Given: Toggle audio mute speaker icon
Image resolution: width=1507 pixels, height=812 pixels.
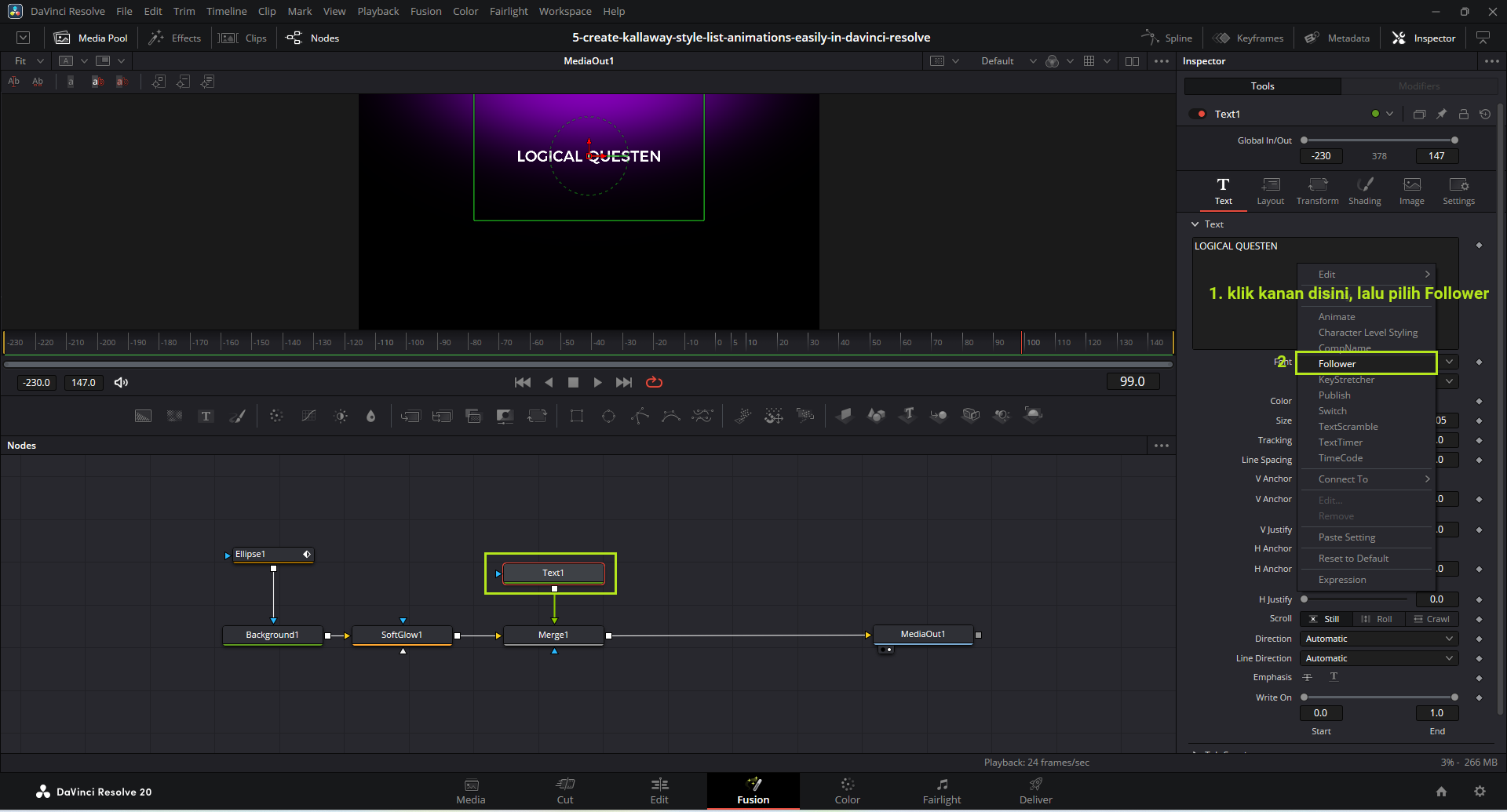Looking at the screenshot, I should pos(121,383).
